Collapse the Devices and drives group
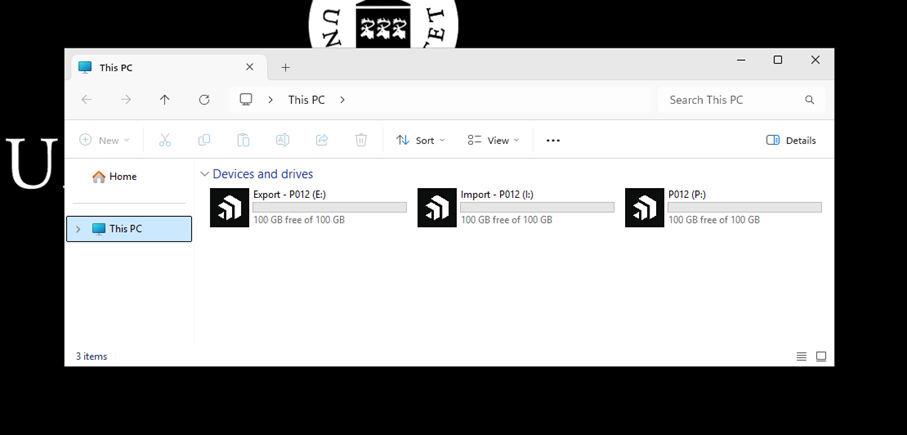Viewport: 907px width, 435px height. tap(204, 174)
